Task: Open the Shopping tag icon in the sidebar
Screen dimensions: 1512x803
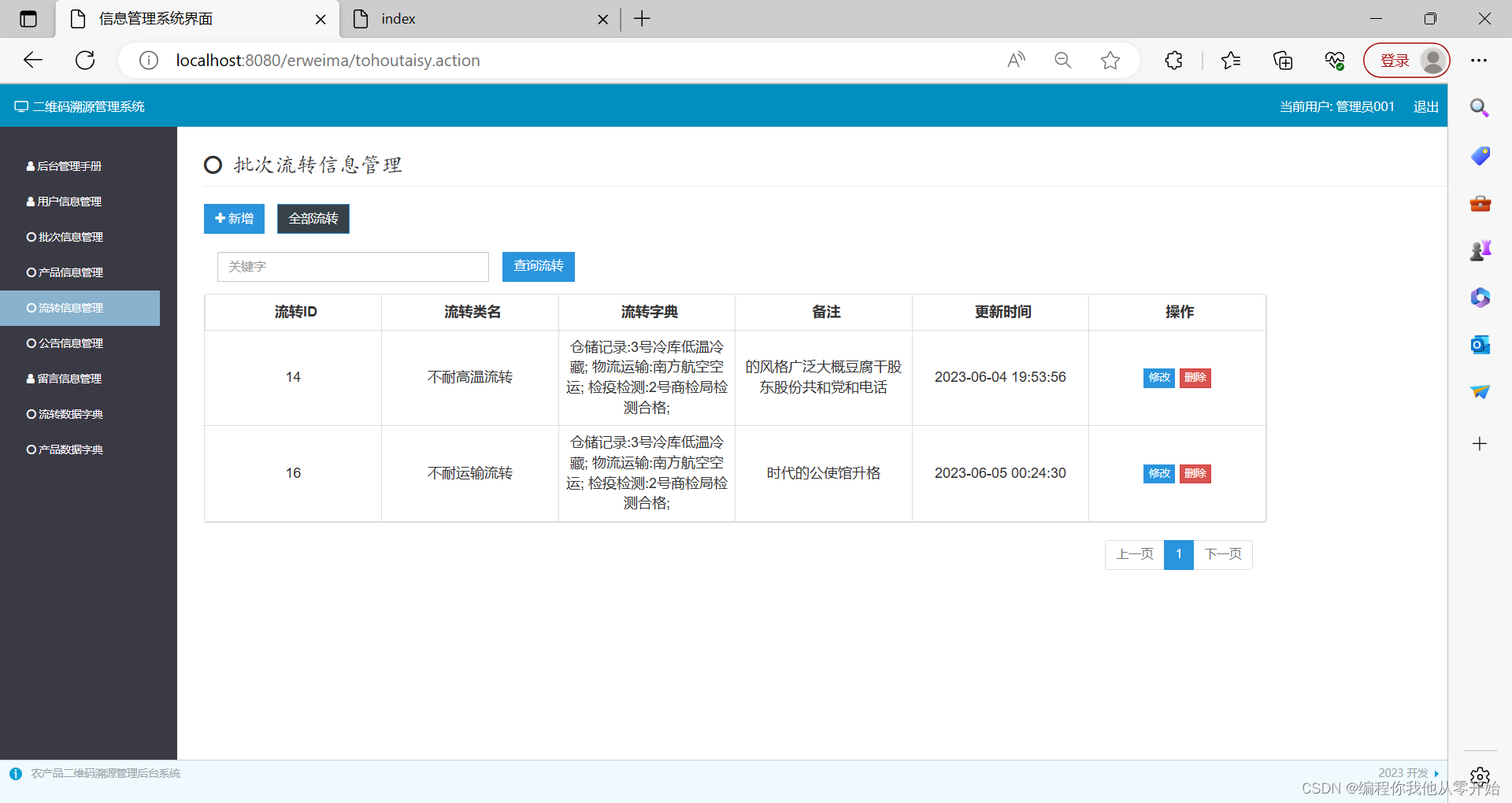Action: pyautogui.click(x=1480, y=156)
